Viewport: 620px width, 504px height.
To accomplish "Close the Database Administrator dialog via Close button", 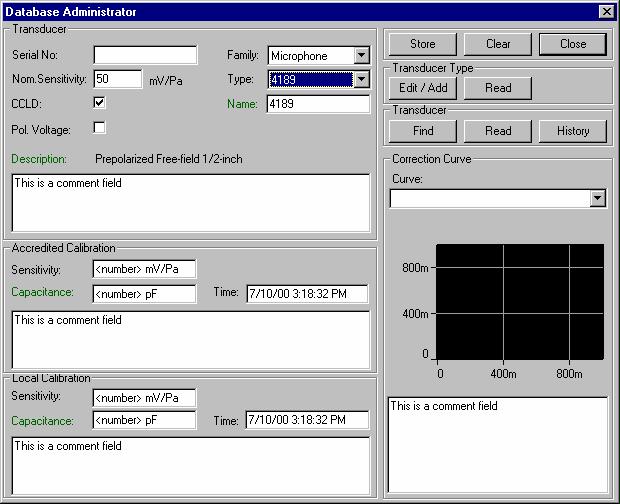I will click(x=573, y=44).
